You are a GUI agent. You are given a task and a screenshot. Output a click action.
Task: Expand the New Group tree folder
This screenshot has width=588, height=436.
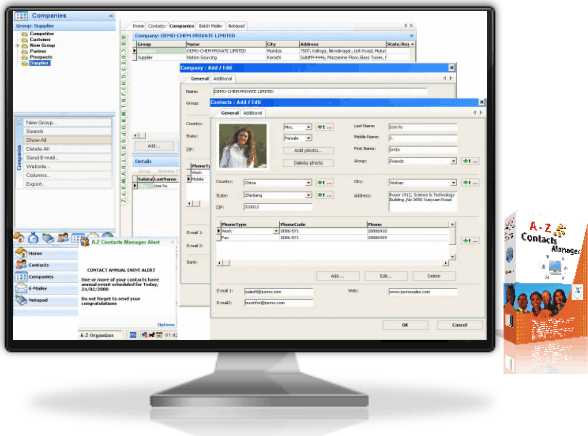point(17,45)
